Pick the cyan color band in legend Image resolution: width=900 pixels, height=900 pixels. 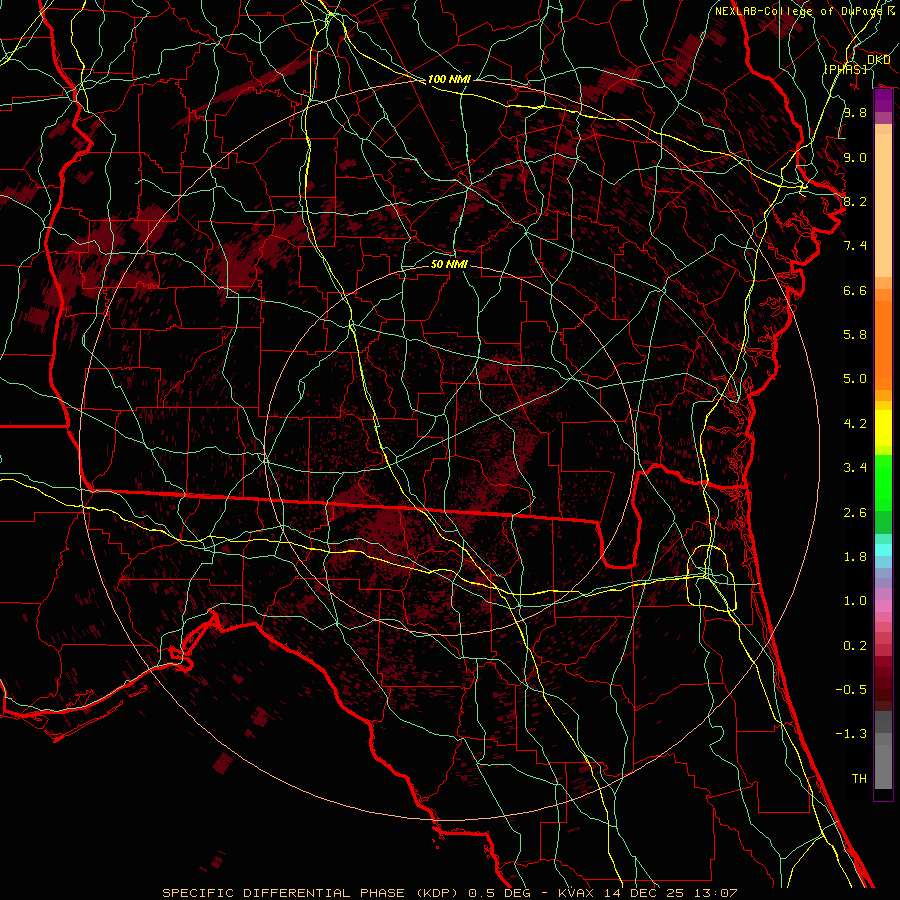(883, 549)
